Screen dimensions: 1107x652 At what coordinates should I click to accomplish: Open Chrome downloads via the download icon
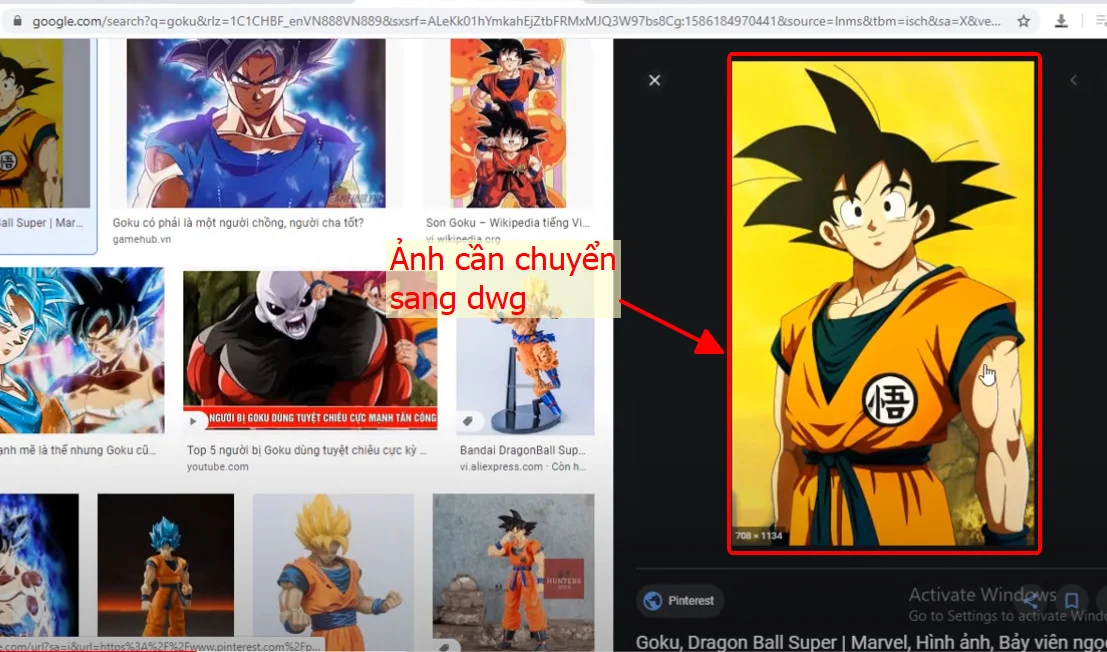click(1061, 21)
